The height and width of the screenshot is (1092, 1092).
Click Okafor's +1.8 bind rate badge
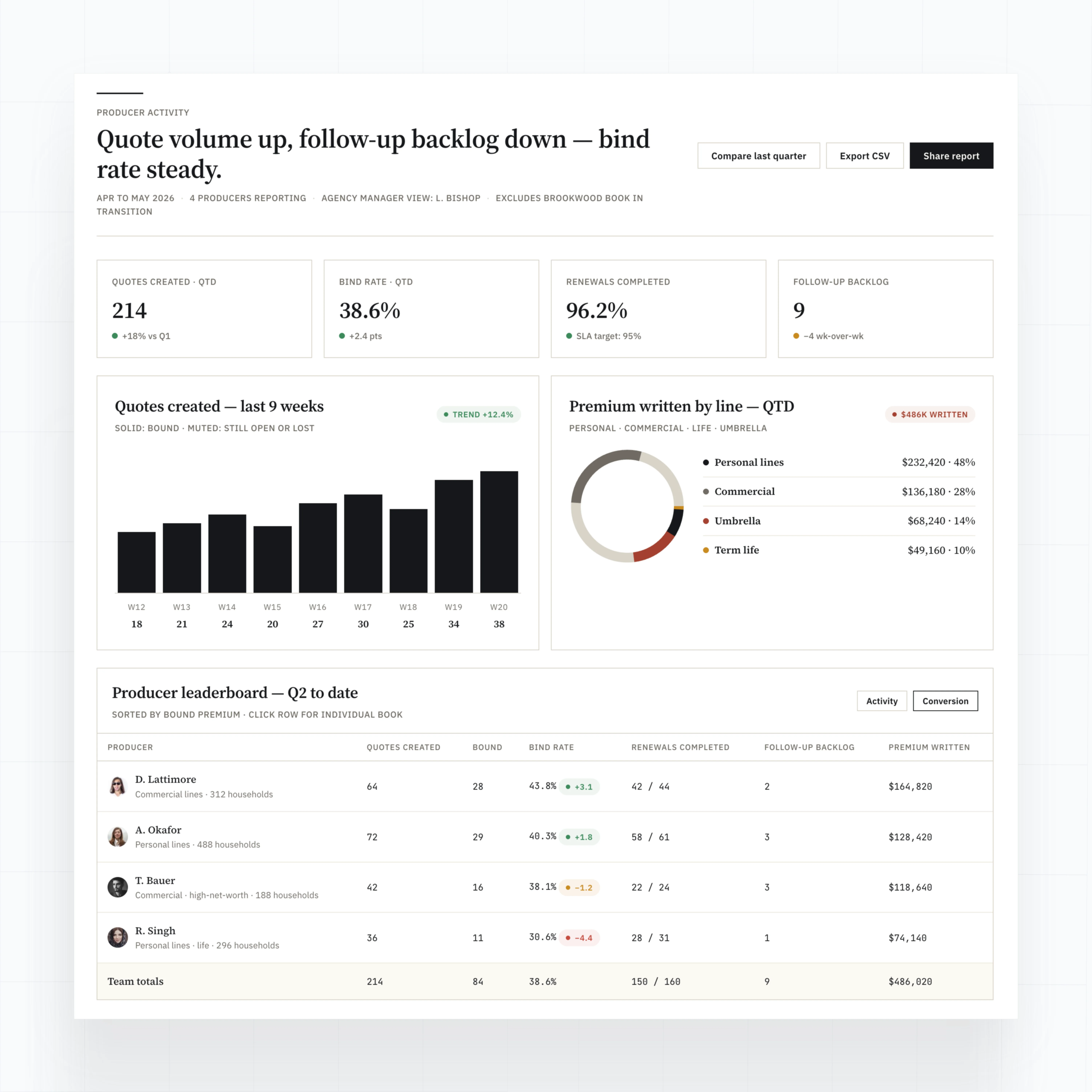pos(579,837)
